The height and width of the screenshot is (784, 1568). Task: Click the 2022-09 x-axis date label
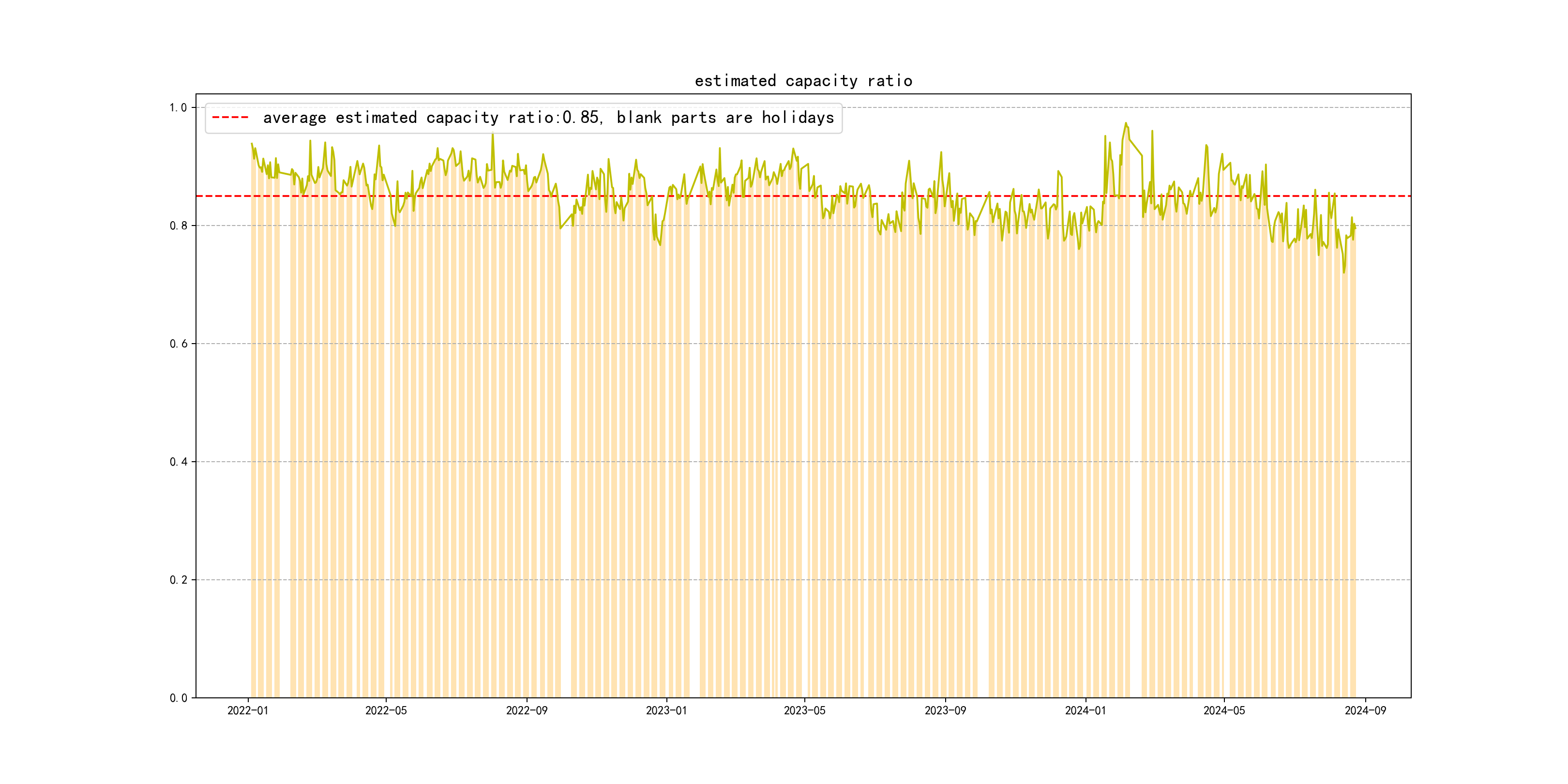(x=527, y=711)
